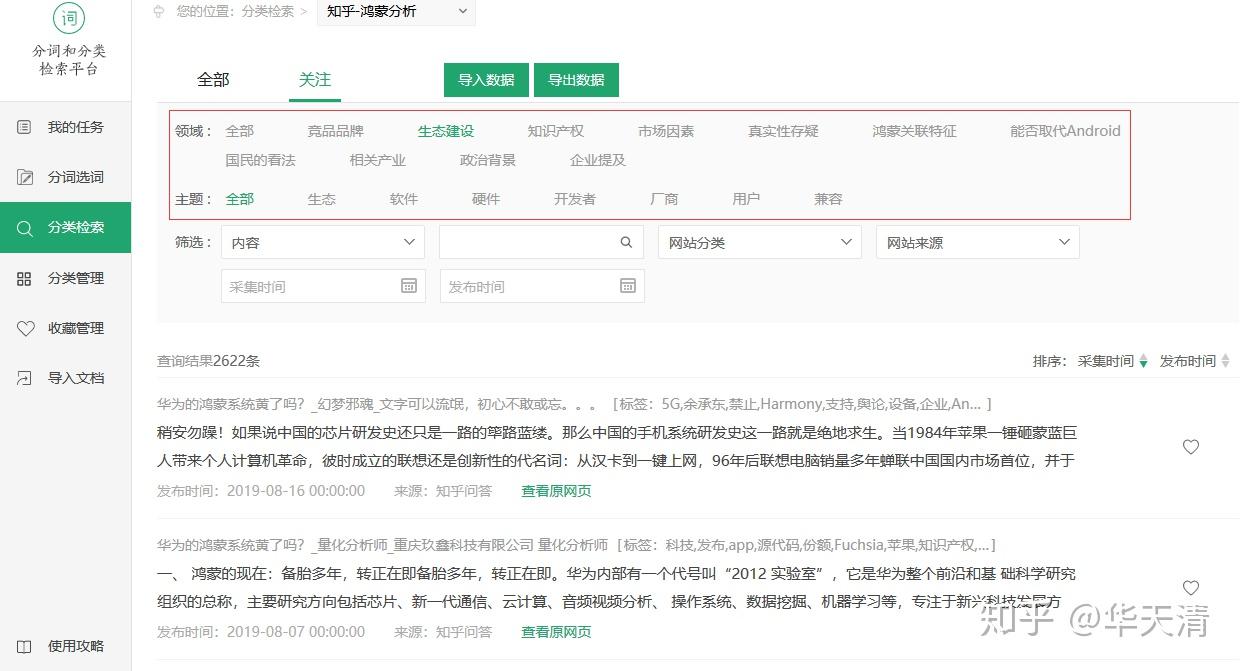Click calendar icon in 采集时间 field
Screen dimensions: 1241x671
[409, 286]
